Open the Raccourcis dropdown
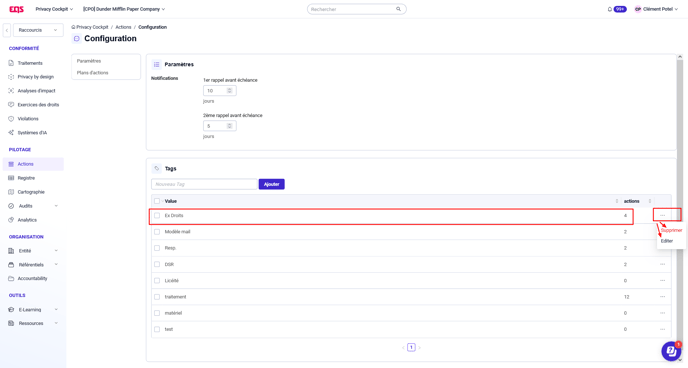688x368 pixels. [38, 30]
